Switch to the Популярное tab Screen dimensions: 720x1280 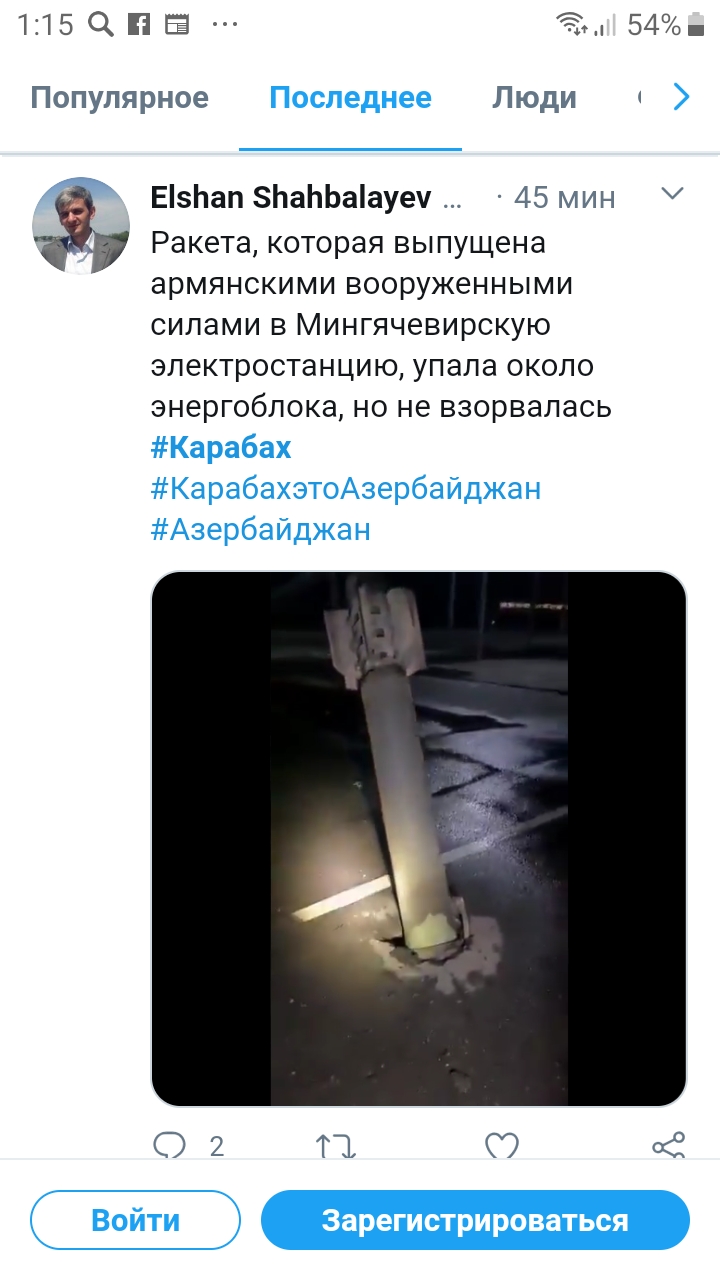pyautogui.click(x=119, y=98)
